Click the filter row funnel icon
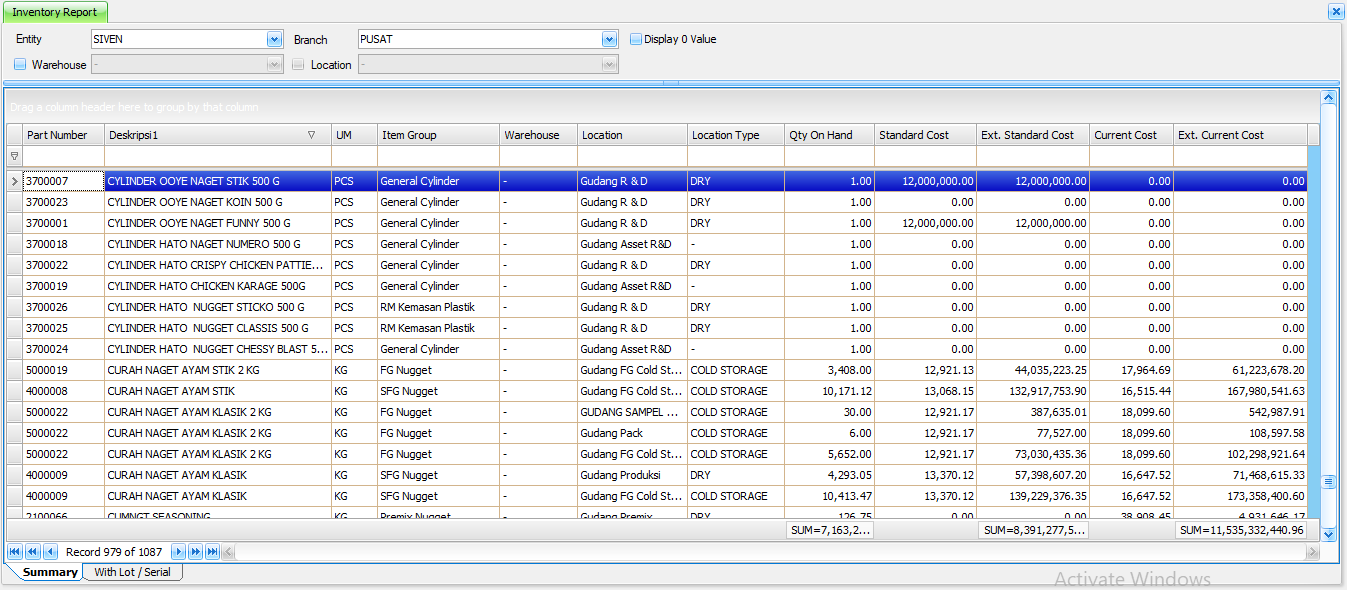Screen dimensions: 1347x590 pos(14,156)
